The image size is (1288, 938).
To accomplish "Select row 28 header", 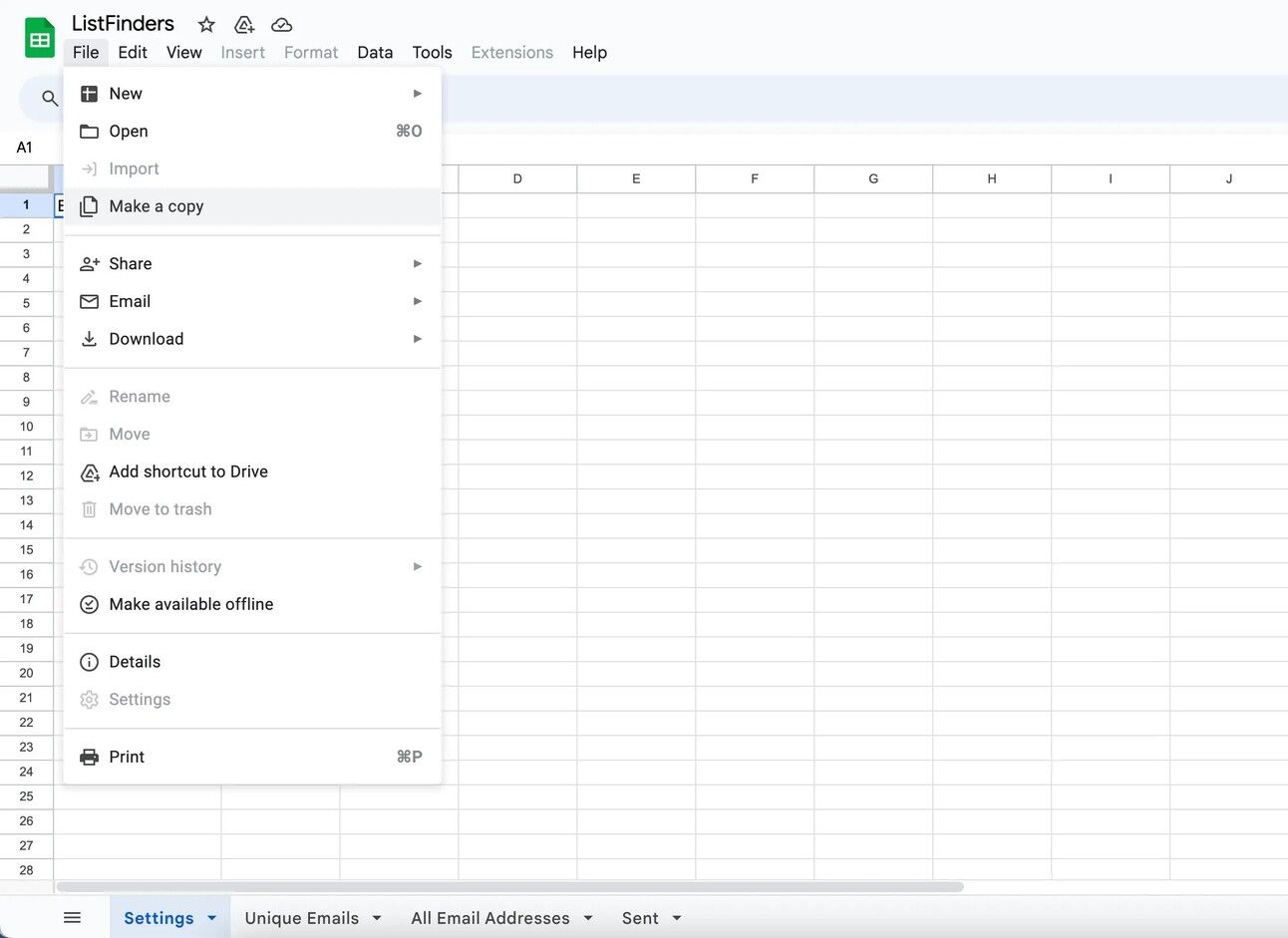I will (26, 871).
